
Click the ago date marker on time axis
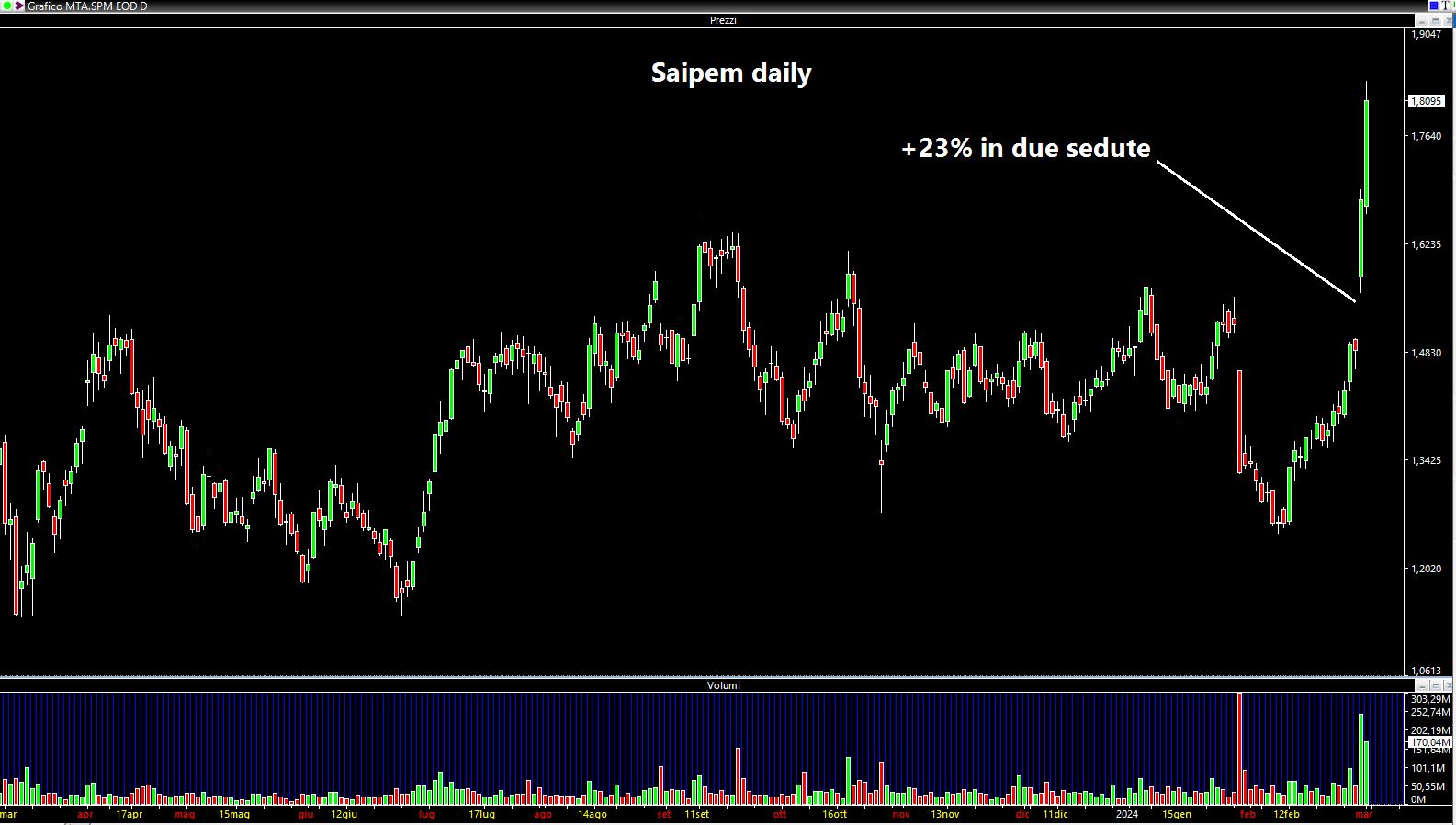click(x=543, y=814)
